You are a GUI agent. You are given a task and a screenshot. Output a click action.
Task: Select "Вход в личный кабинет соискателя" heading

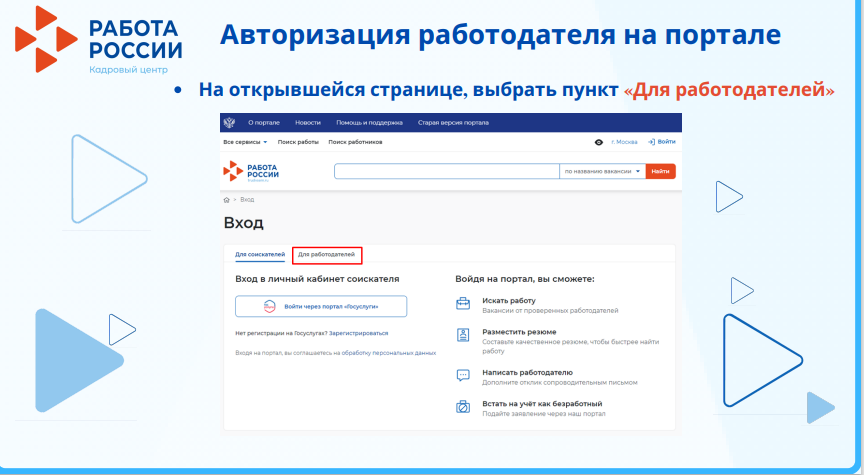point(317,279)
